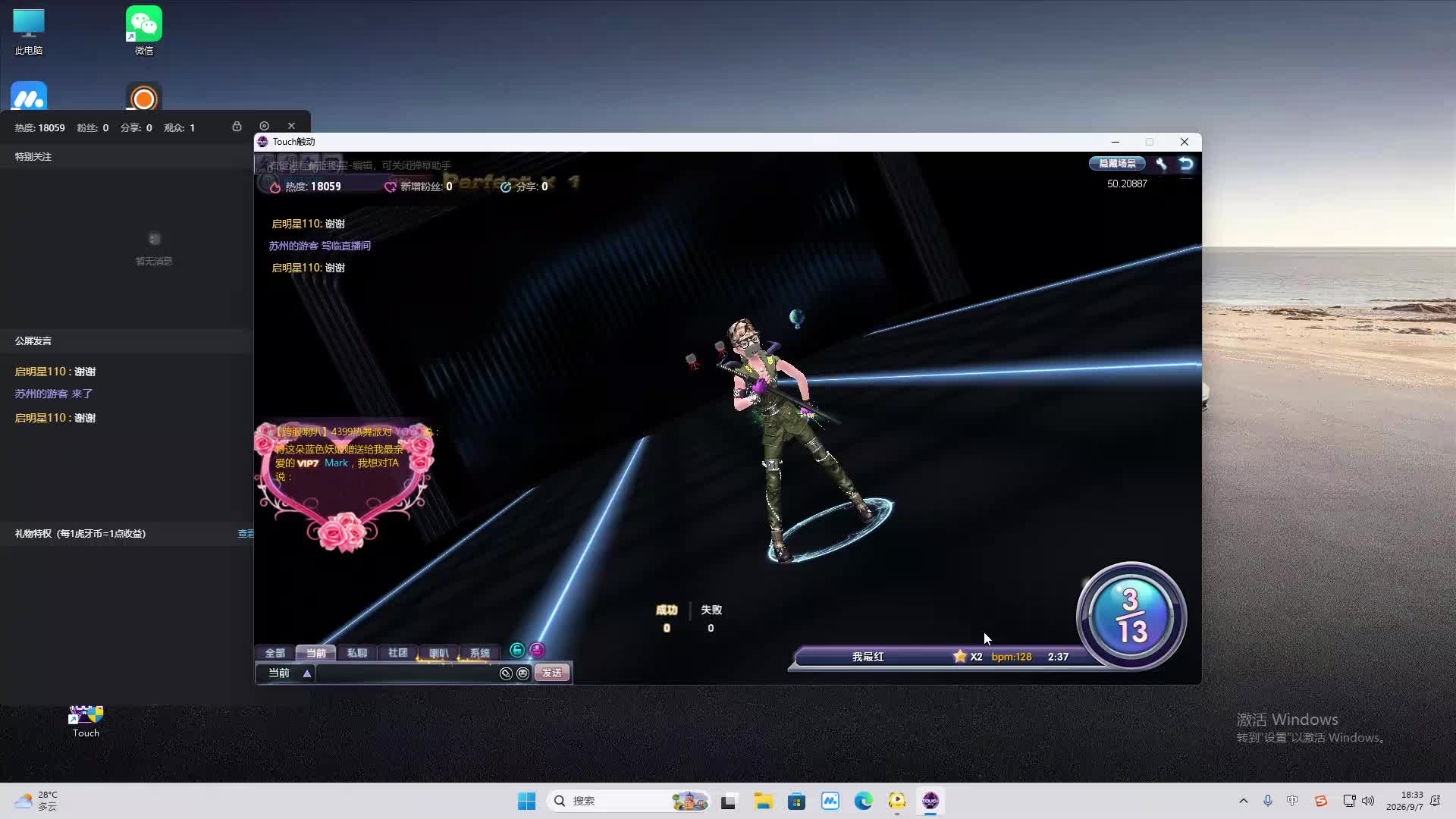Image resolution: width=1456 pixels, height=819 pixels.
Task: Click the 暂无消息 empty message icon
Action: coord(154,239)
